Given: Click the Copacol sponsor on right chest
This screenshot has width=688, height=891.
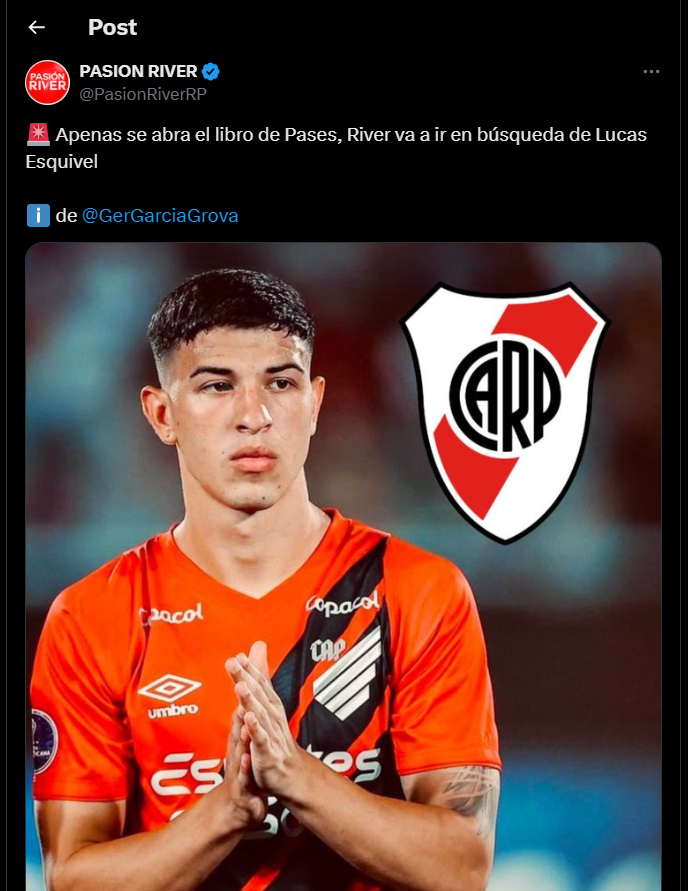Looking at the screenshot, I should 343,605.
